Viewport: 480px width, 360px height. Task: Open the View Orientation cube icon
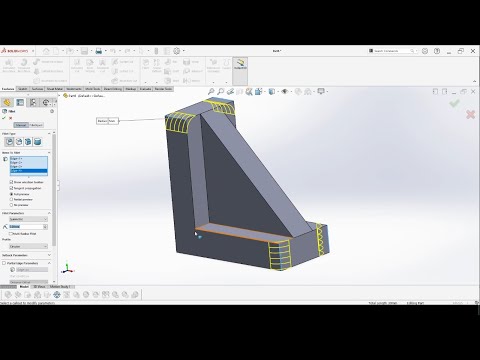(x=259, y=91)
